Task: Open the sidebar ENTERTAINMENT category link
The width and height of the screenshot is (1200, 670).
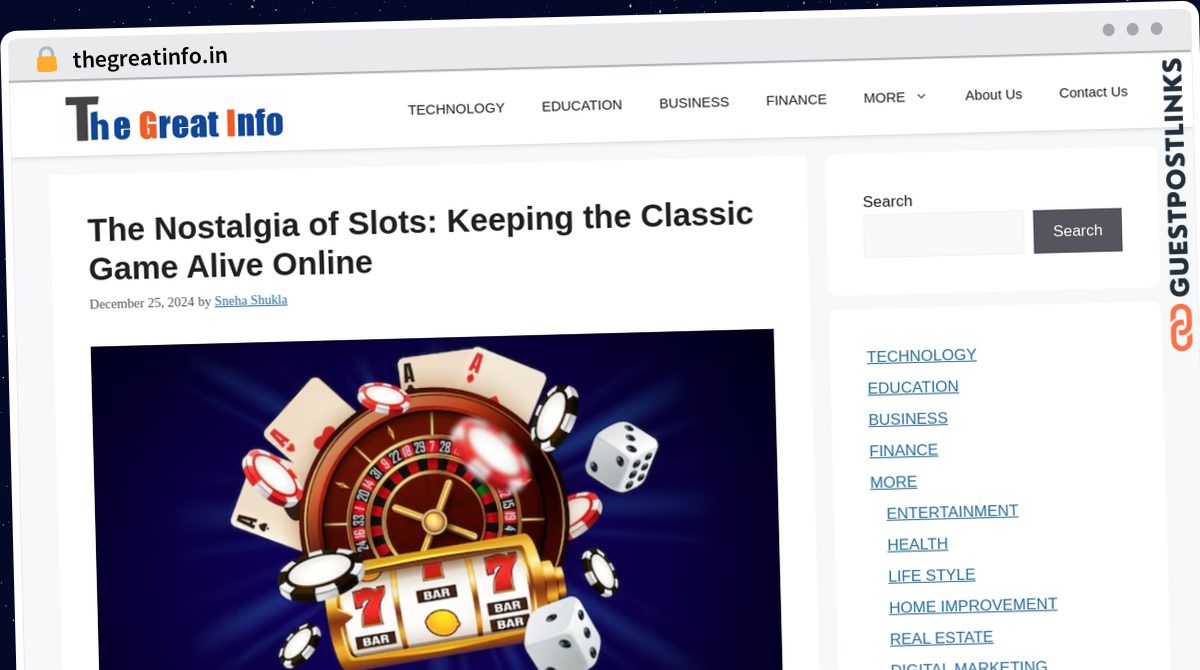Action: point(952,512)
